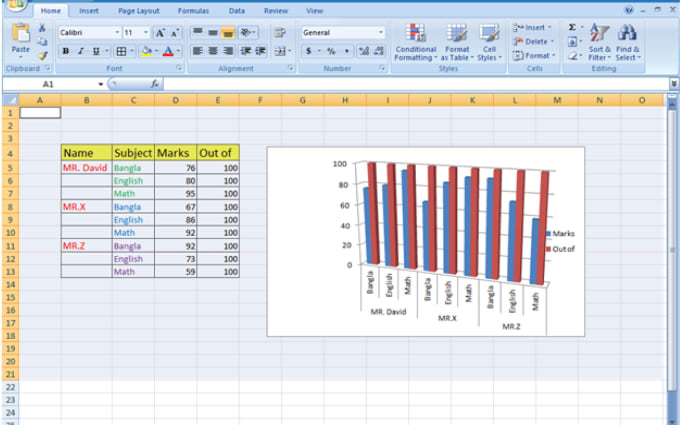Image resolution: width=680 pixels, height=425 pixels.
Task: Toggle Underline formatting
Action: pyautogui.click(x=96, y=51)
